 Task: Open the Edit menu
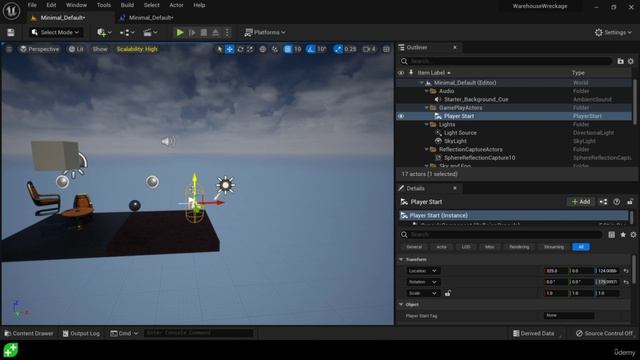coord(51,5)
